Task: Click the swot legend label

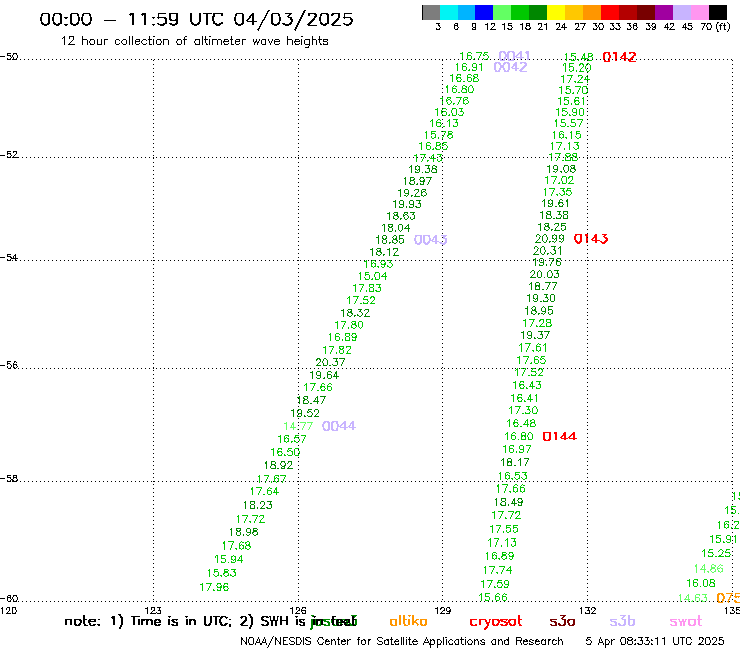Action: point(686,621)
